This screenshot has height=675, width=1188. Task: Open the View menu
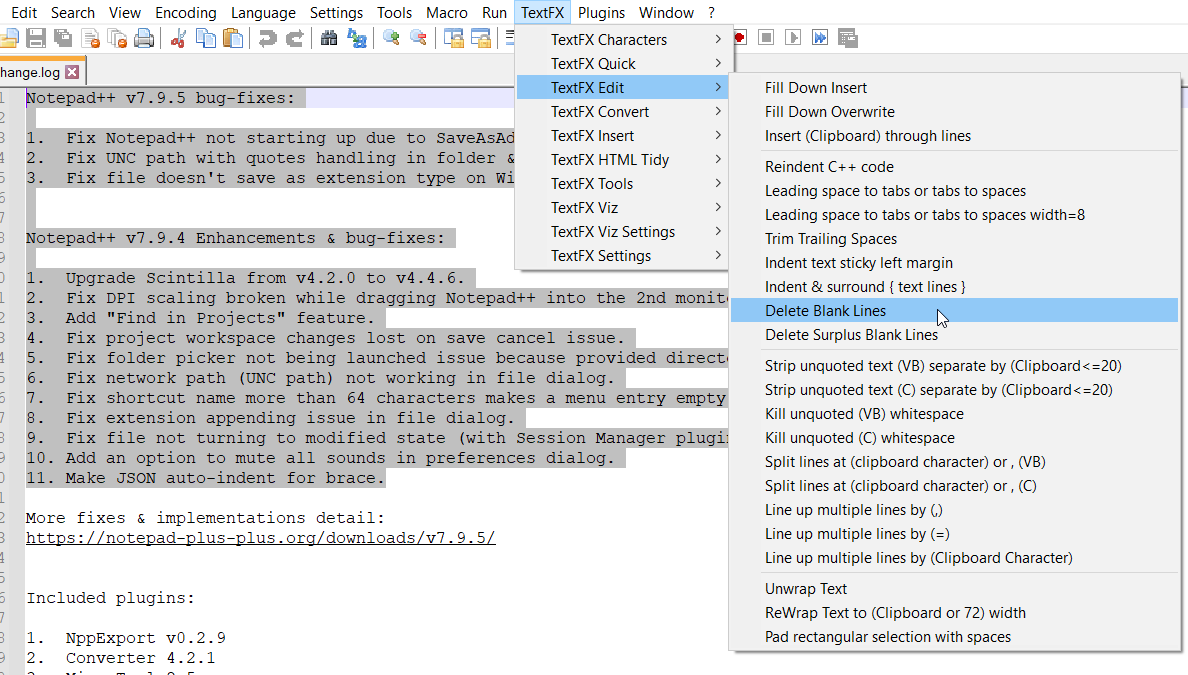[x=125, y=13]
